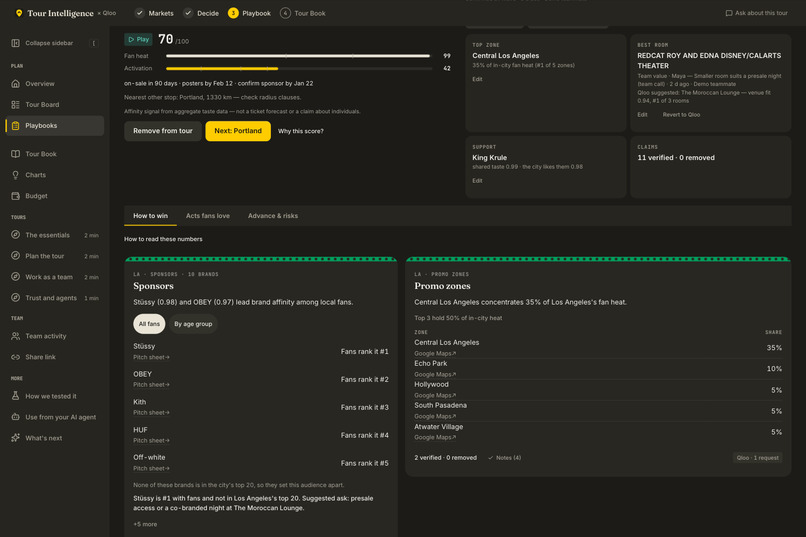Click the Tour Intelligence pin logo icon
The width and height of the screenshot is (806, 537).
pos(19,13)
